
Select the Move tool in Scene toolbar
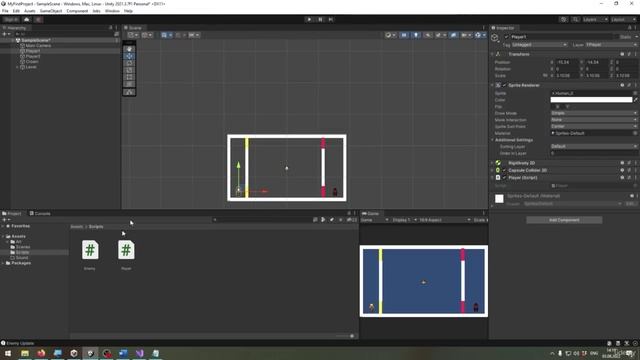[129, 56]
